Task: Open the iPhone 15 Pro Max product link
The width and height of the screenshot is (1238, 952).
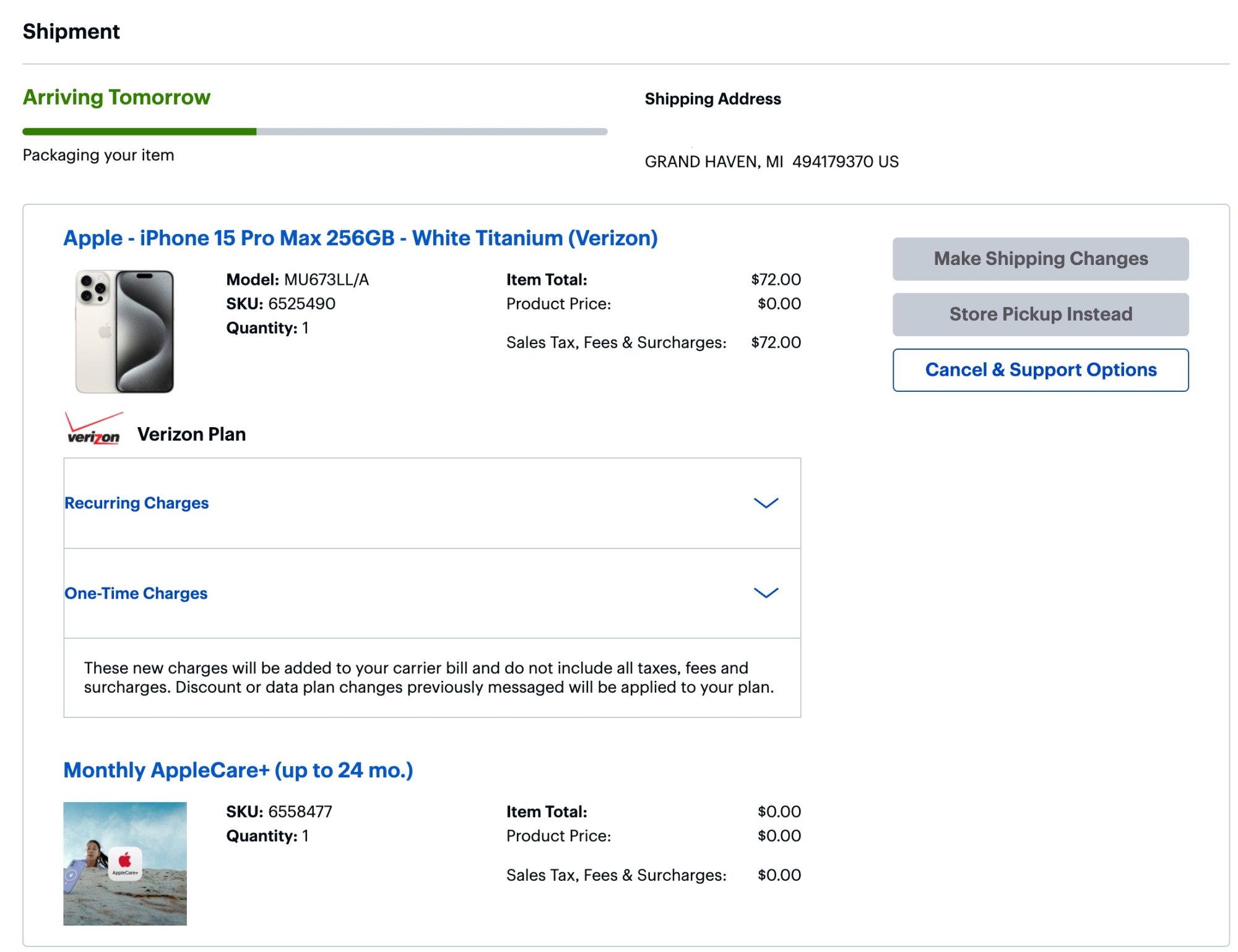Action: point(360,238)
